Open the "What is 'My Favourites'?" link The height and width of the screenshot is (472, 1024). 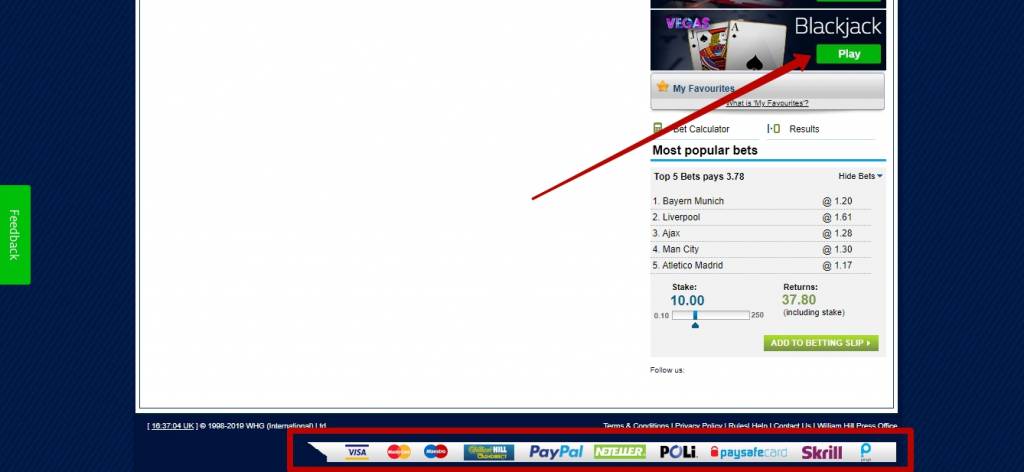click(767, 103)
